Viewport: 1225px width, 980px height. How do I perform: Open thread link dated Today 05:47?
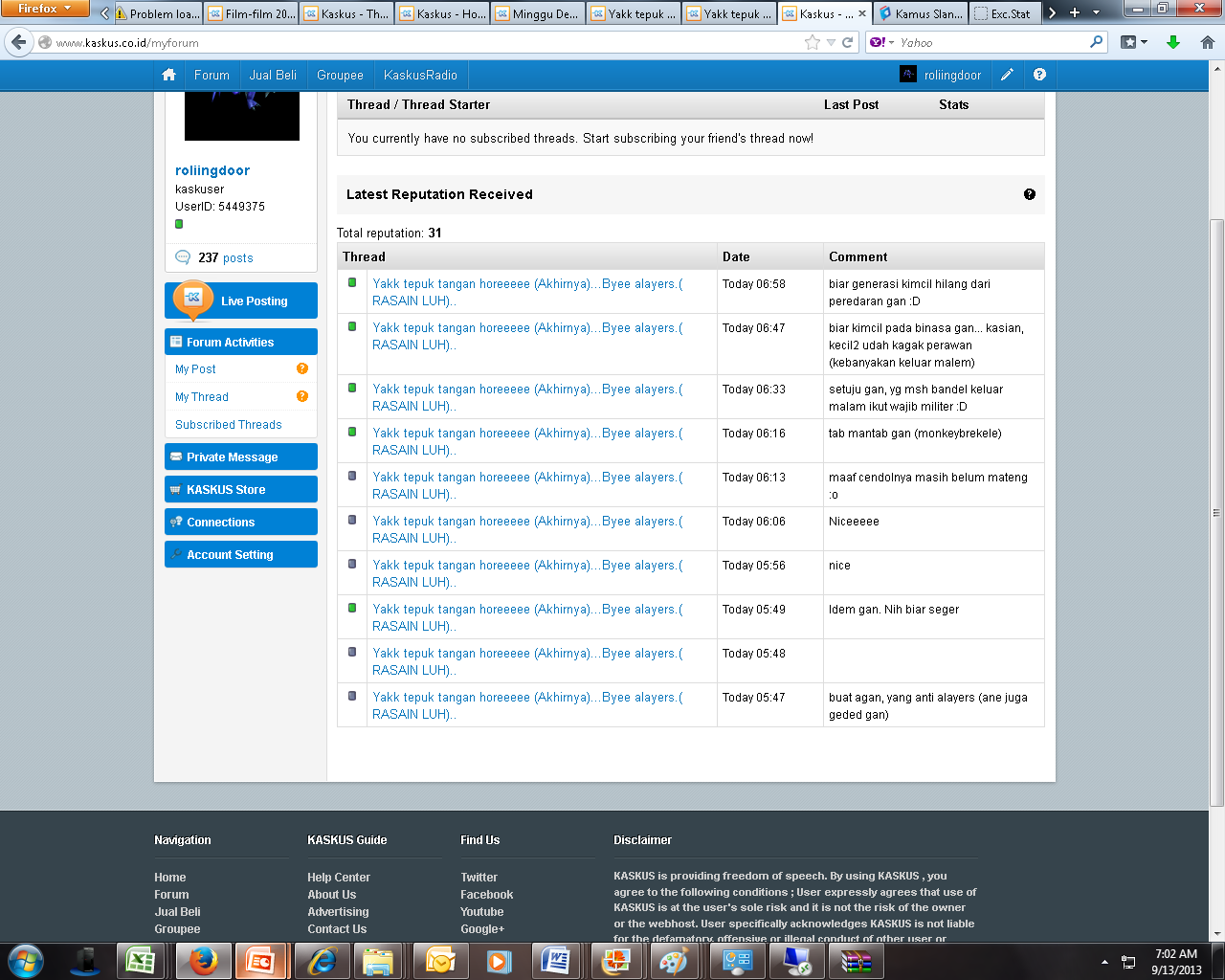527,705
